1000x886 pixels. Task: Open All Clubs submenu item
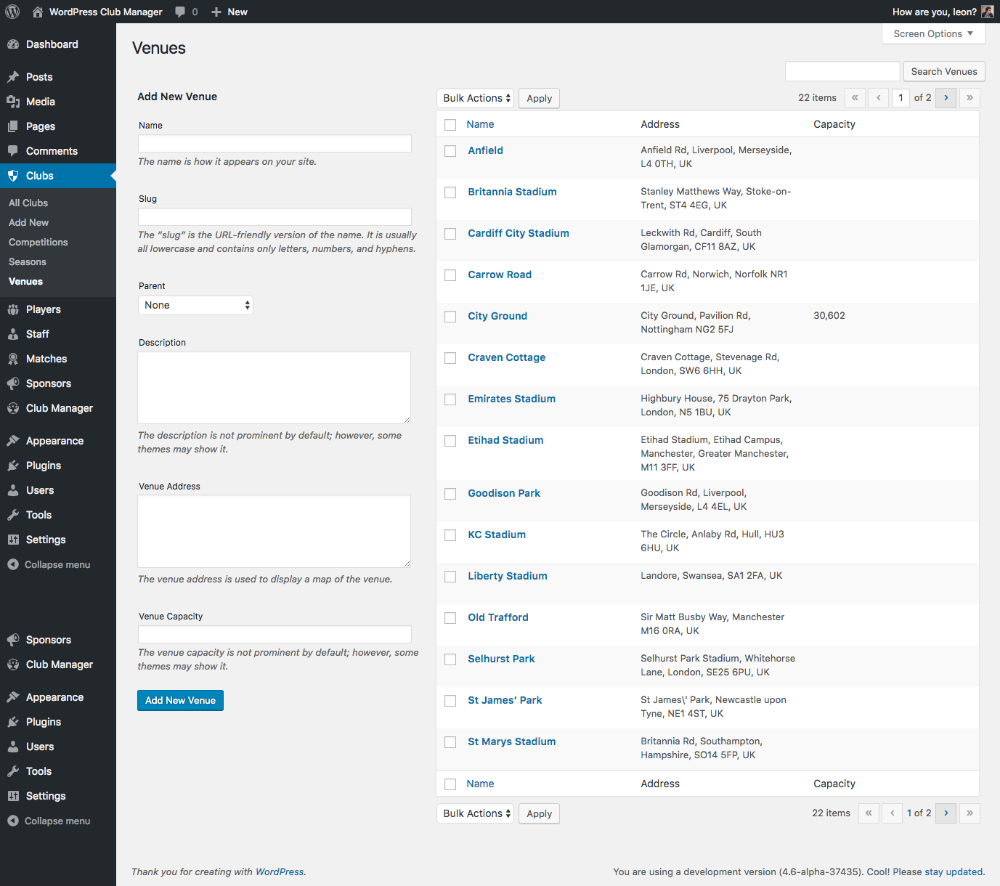(29, 203)
